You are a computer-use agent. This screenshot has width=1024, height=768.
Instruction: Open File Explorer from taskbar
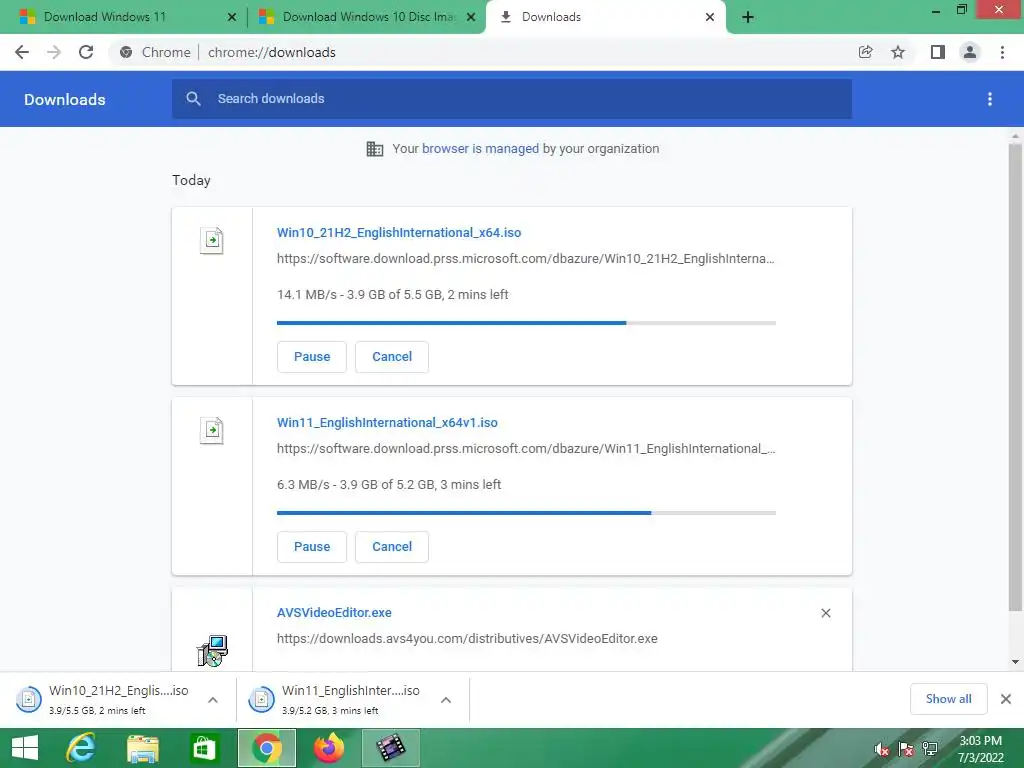coord(142,748)
